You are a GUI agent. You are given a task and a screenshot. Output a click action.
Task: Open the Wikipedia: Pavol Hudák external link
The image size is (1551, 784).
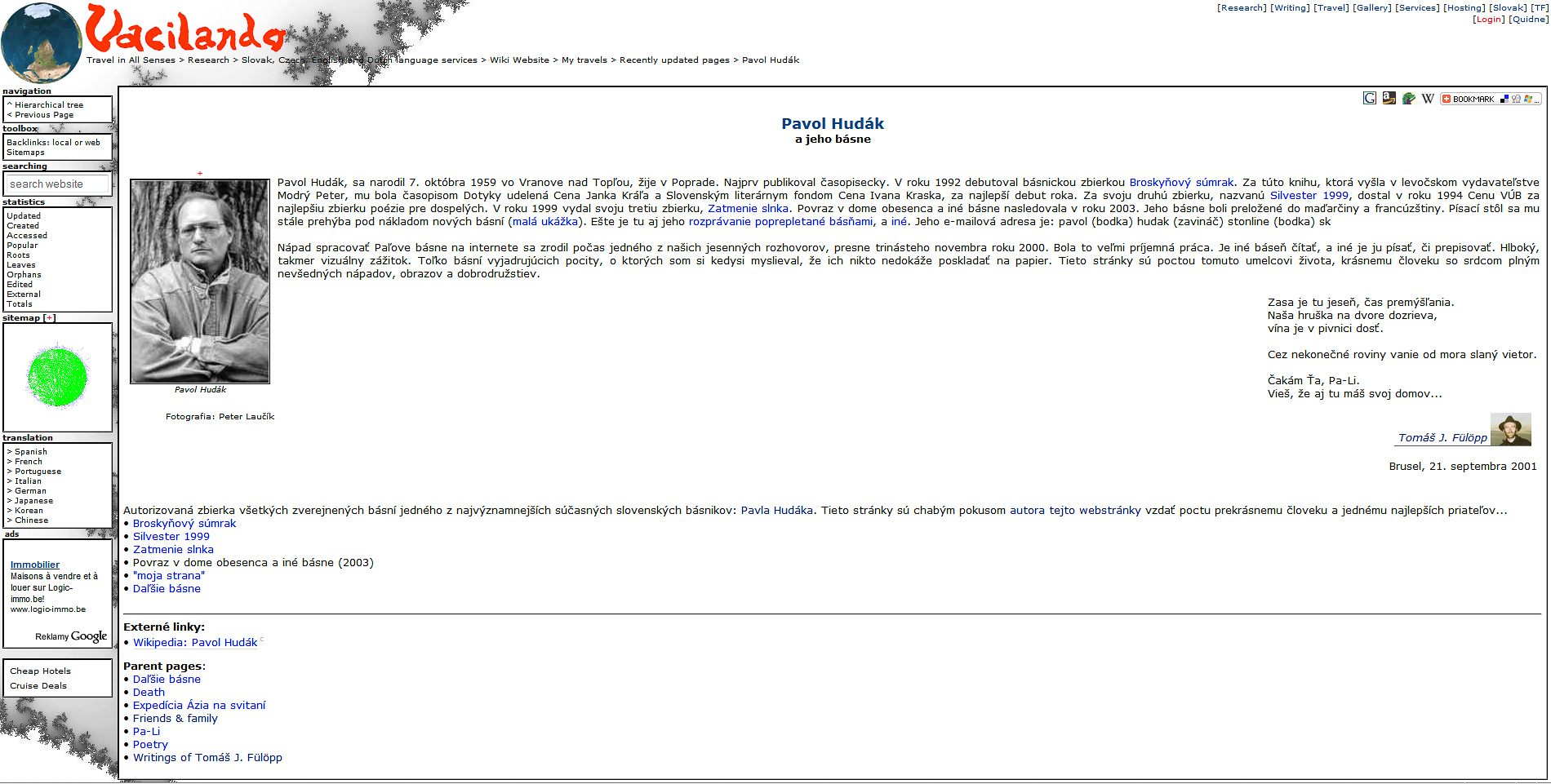[195, 643]
